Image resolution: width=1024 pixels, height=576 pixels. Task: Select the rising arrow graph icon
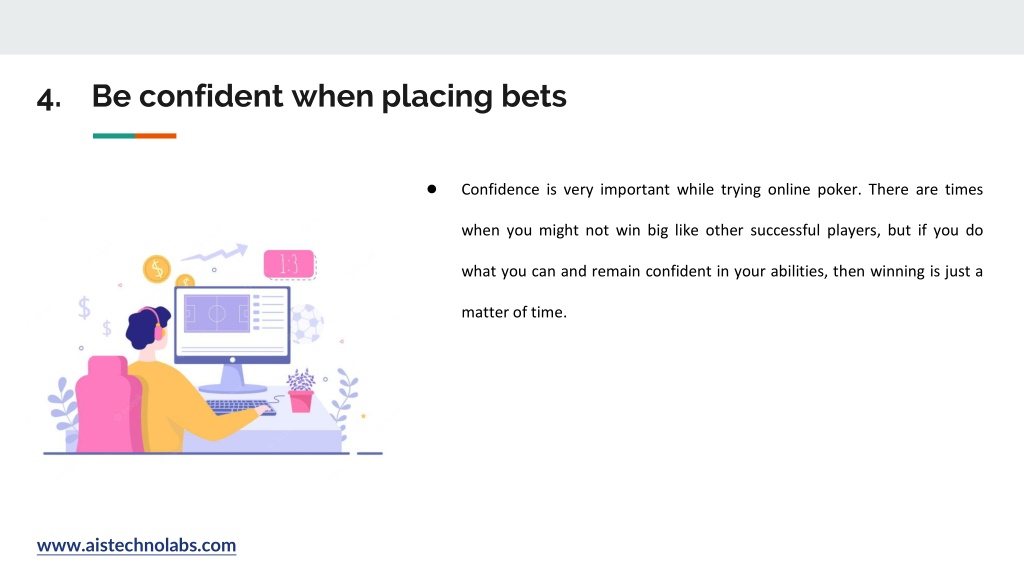(x=215, y=253)
